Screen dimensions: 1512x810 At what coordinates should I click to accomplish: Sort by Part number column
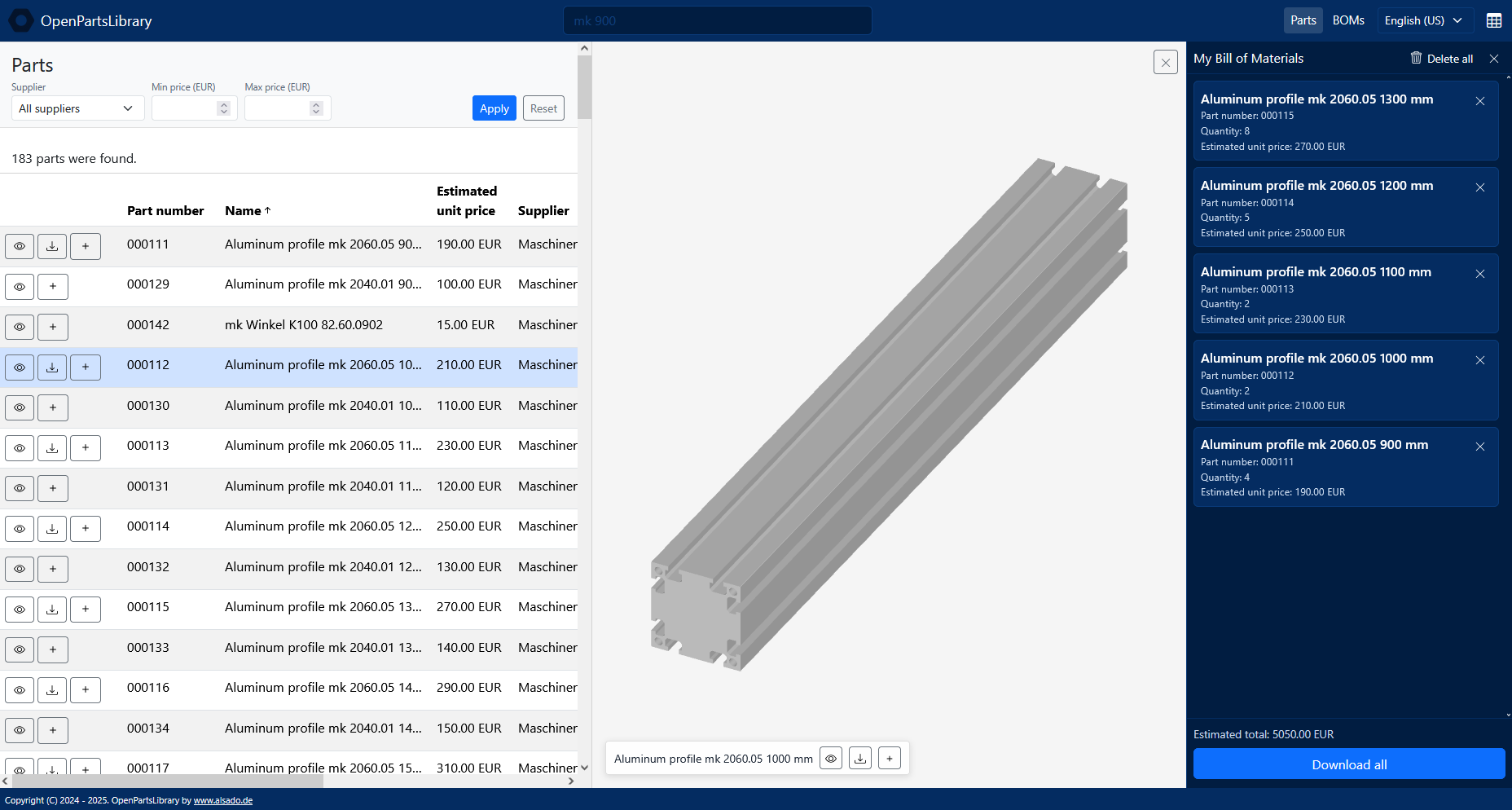click(165, 210)
